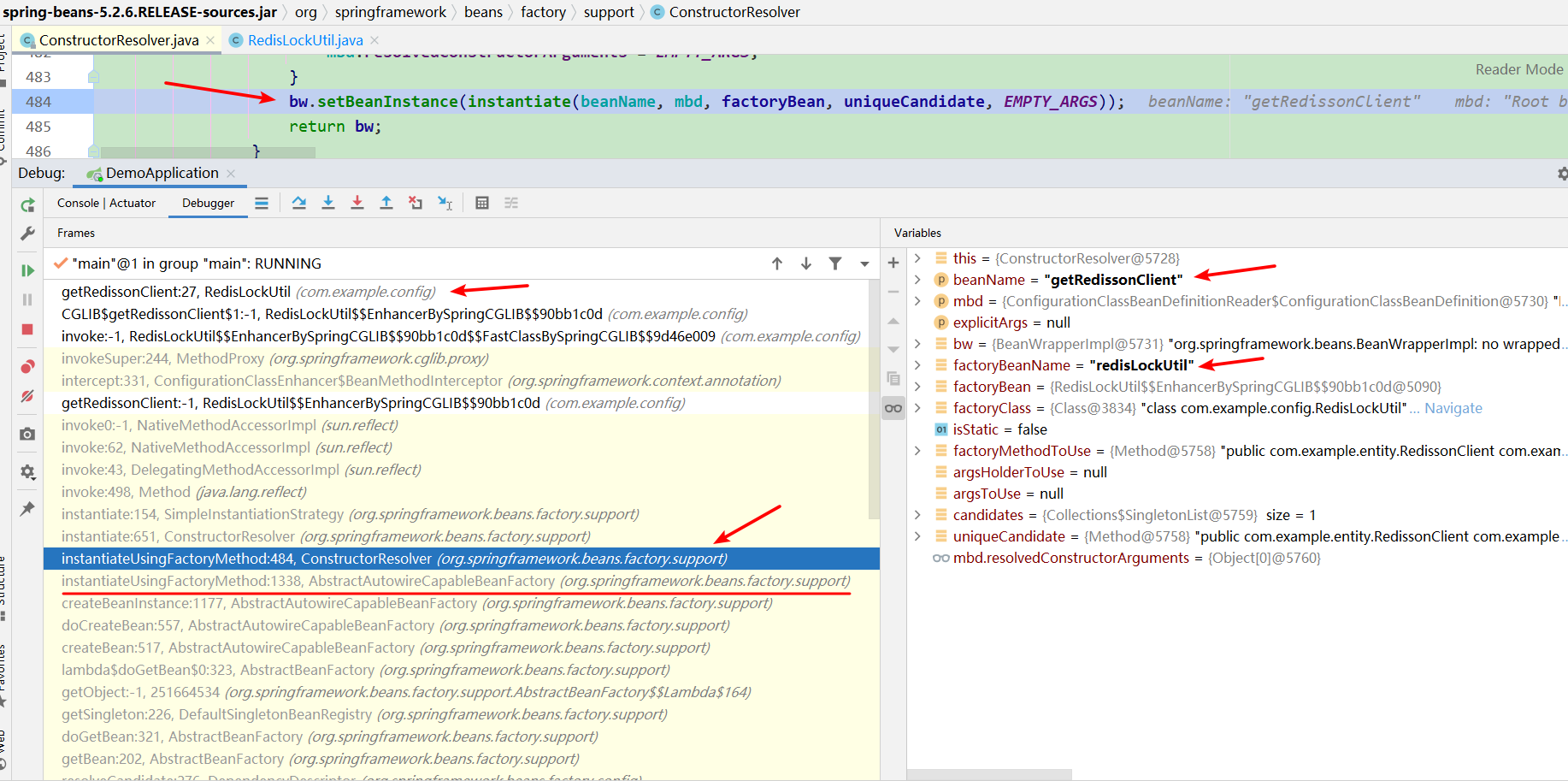
Task: Click the spring-beans-5.2.6.RELEASE-sources.jar breadcrumb
Action: [140, 12]
